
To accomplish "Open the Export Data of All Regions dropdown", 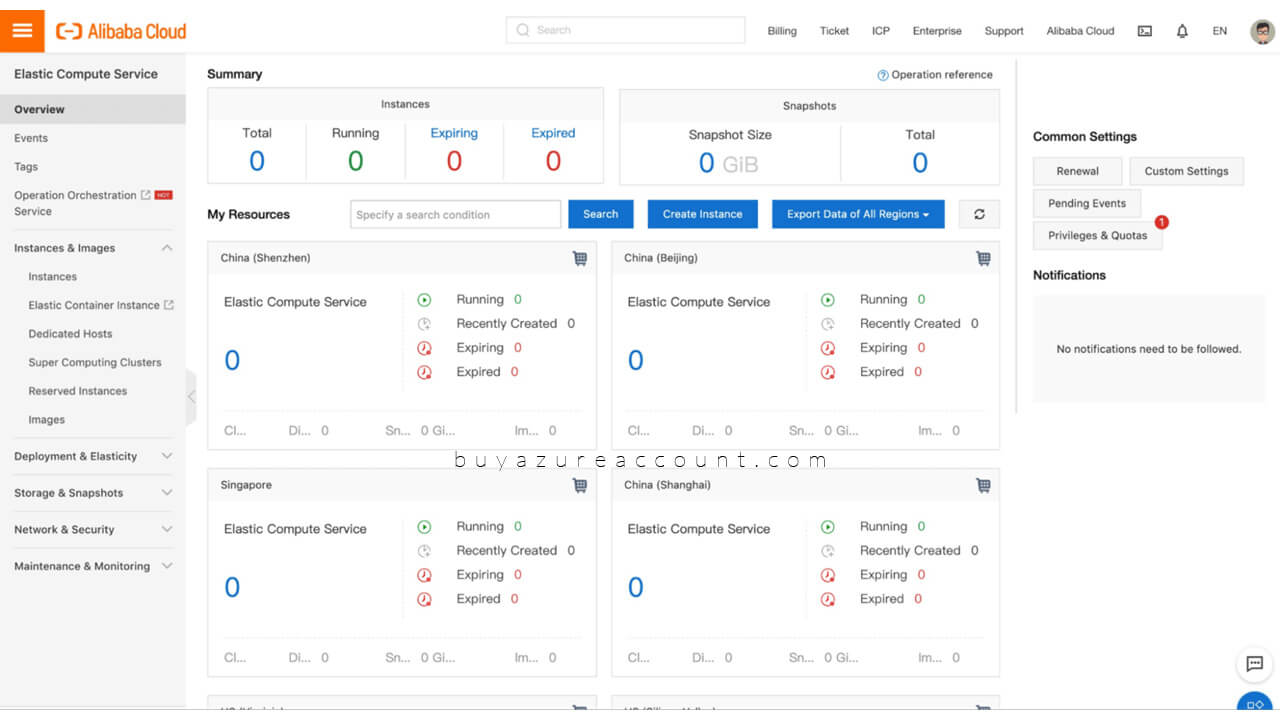I will (858, 214).
